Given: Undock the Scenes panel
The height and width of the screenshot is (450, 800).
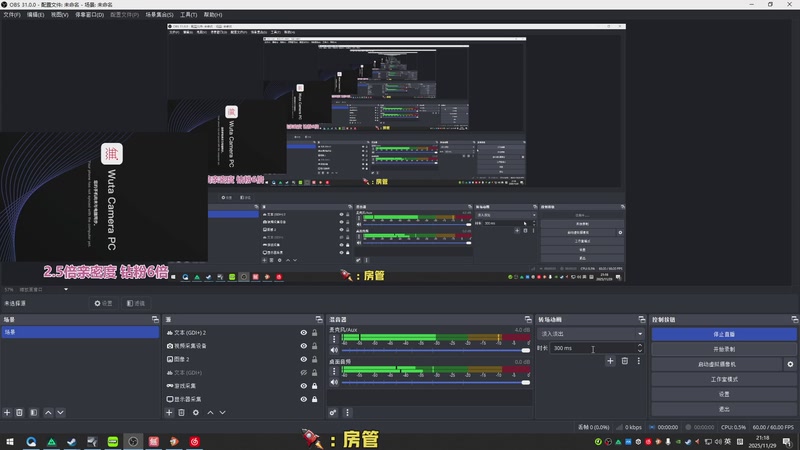Looking at the screenshot, I should coord(155,319).
